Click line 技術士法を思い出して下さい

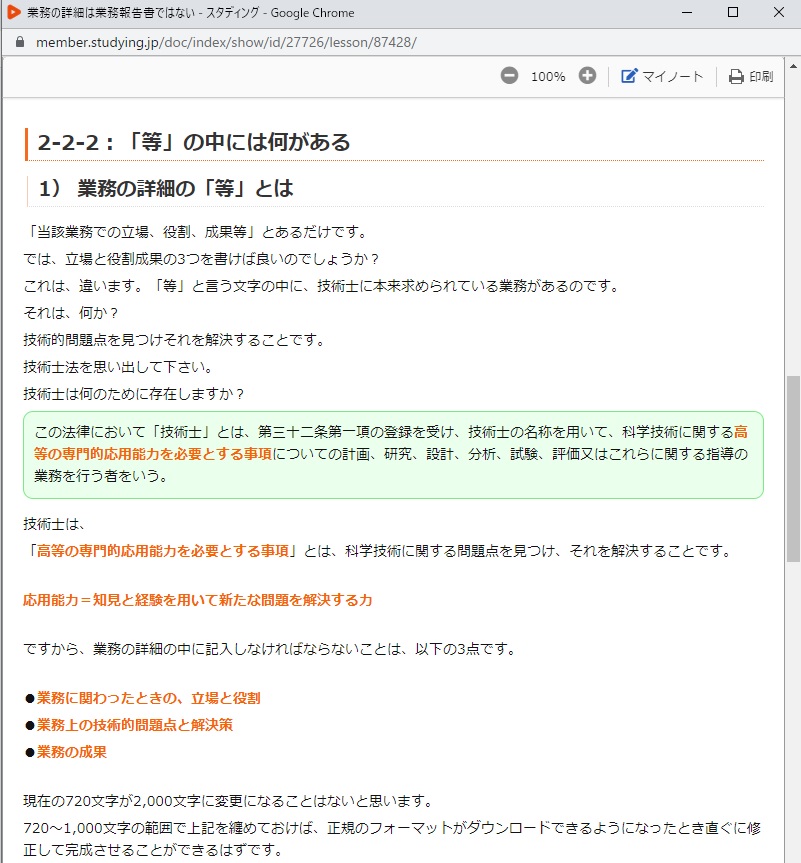[118, 367]
